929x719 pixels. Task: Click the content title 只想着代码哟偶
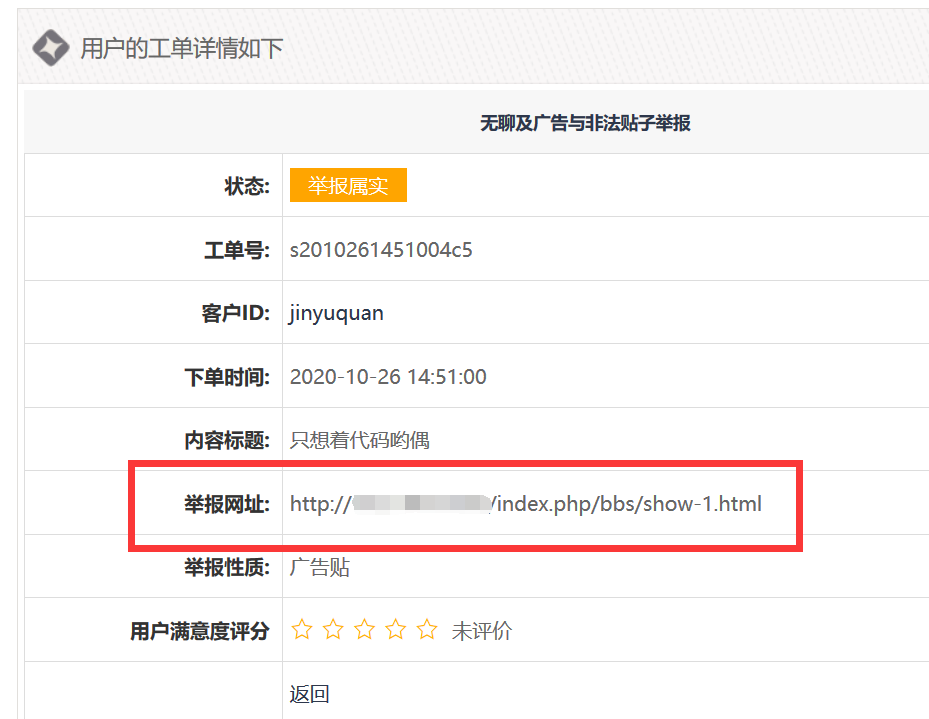coord(359,440)
